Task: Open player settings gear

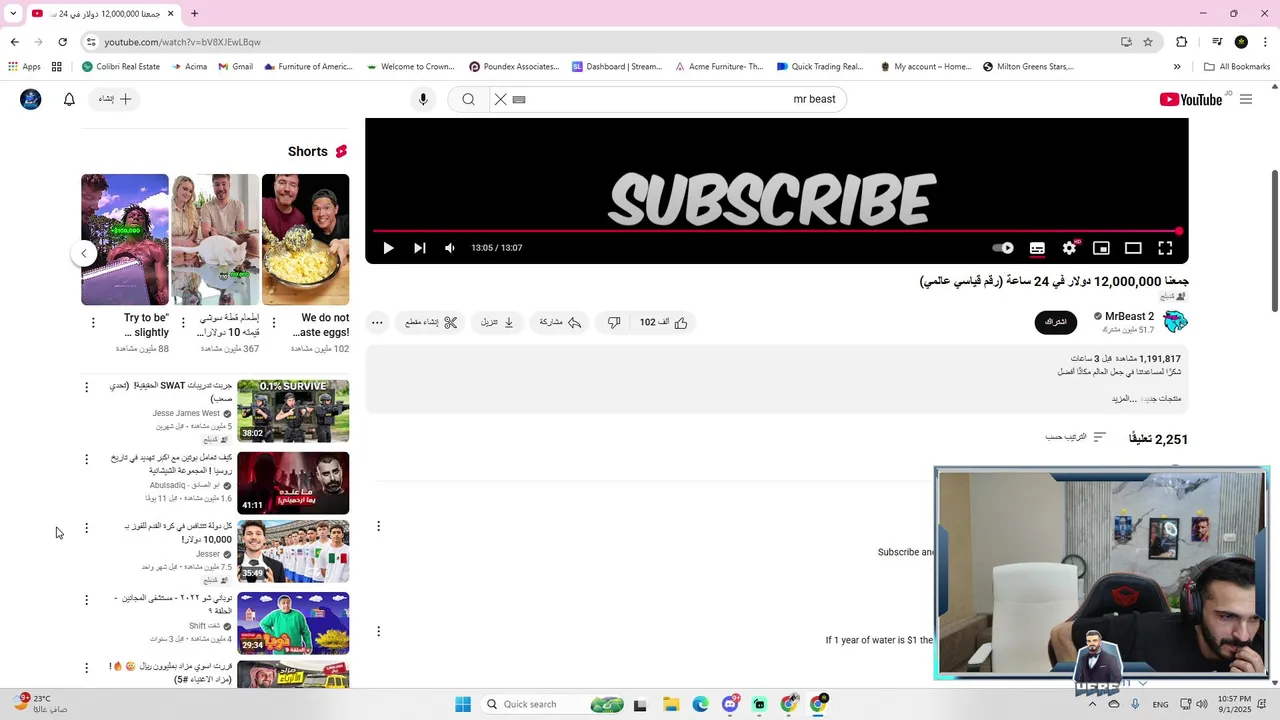Action: 1069,248
